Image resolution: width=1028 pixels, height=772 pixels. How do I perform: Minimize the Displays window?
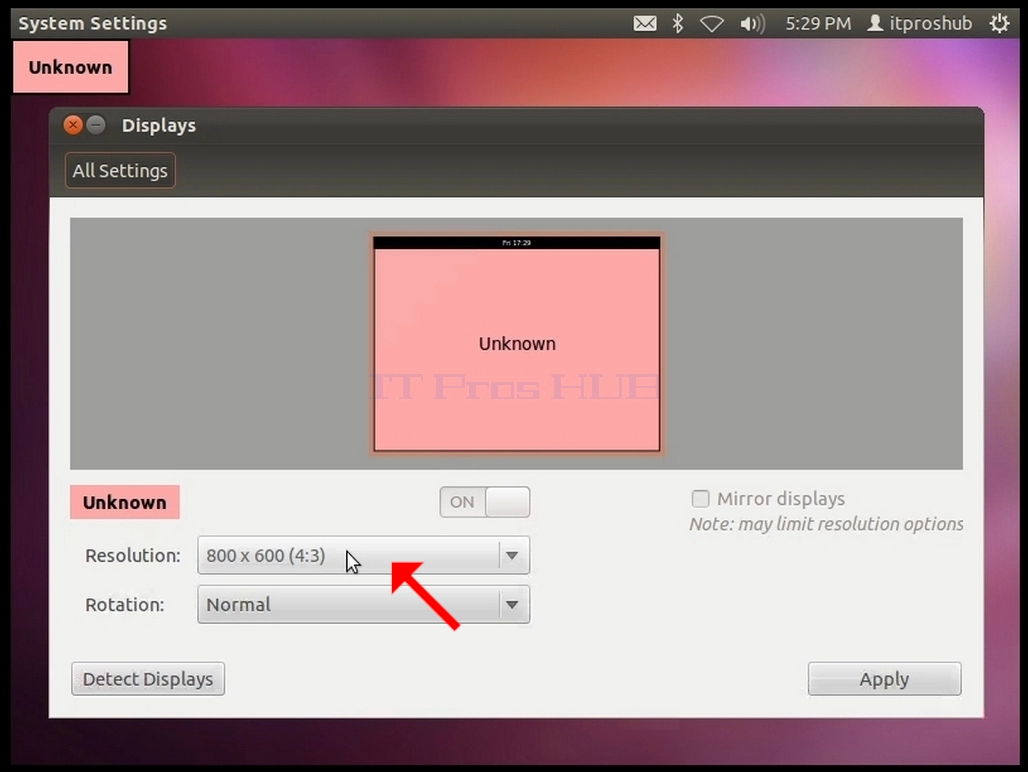point(96,125)
